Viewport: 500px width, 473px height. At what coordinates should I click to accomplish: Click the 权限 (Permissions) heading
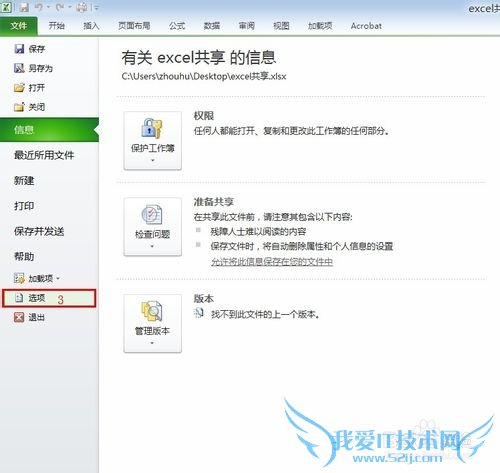point(204,116)
